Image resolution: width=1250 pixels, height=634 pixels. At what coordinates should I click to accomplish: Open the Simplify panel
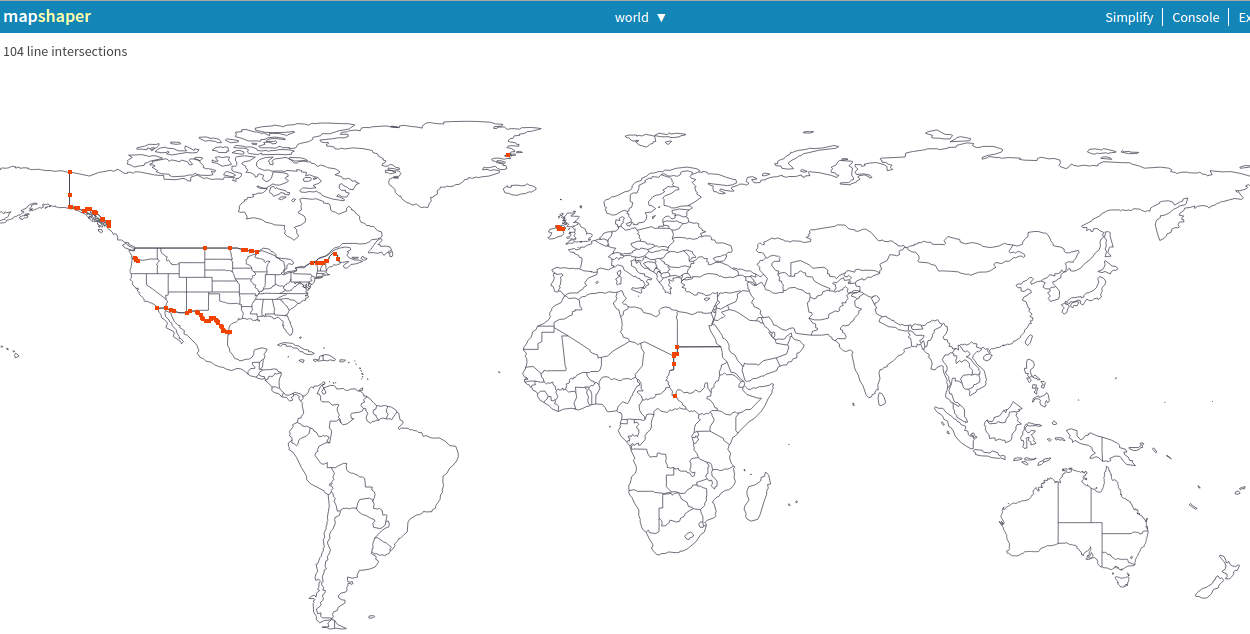[1129, 17]
